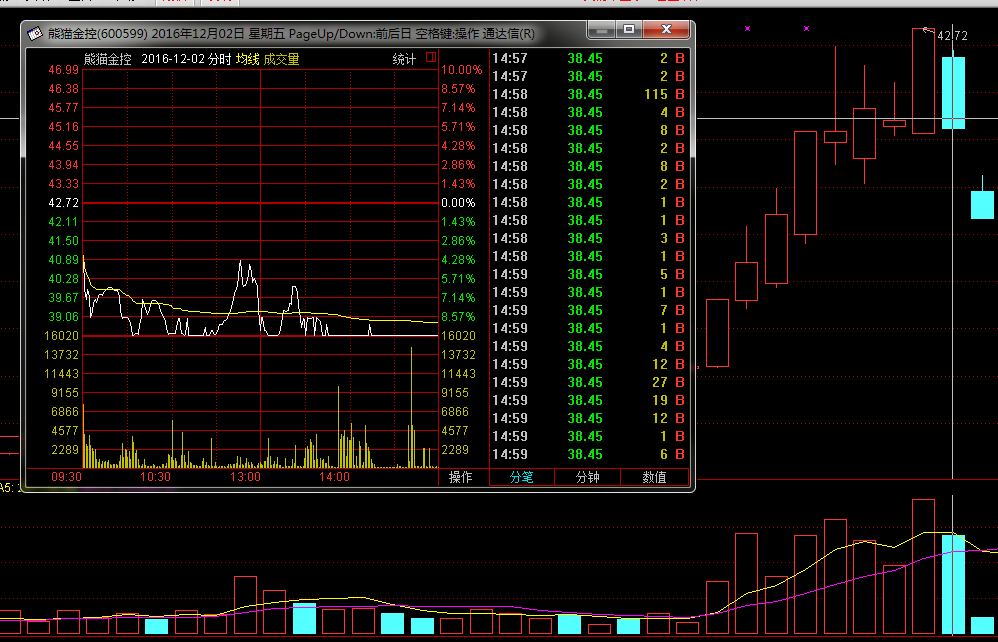Click the 0.00% baseline label on the percent axis
Viewport: 998px width, 642px height.
[458, 203]
